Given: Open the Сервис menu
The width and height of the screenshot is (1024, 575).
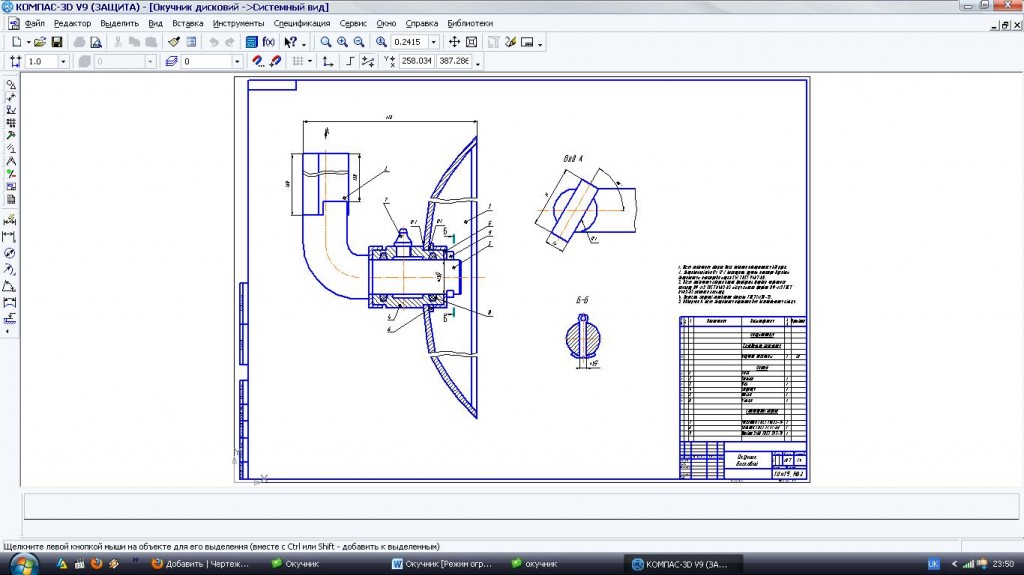Looking at the screenshot, I should coord(353,24).
